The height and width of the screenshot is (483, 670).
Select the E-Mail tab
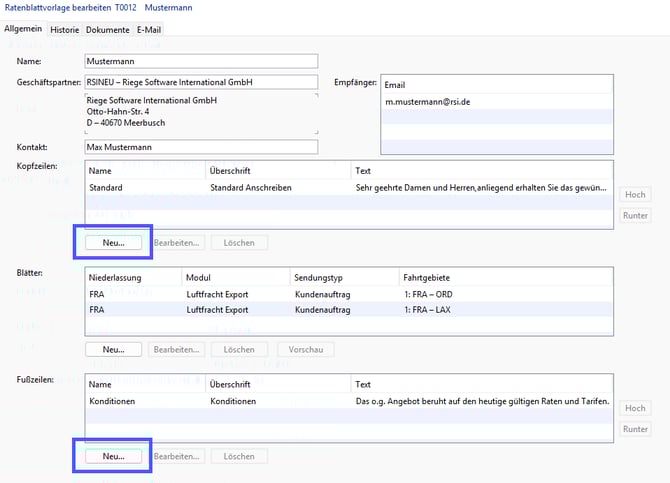click(149, 30)
